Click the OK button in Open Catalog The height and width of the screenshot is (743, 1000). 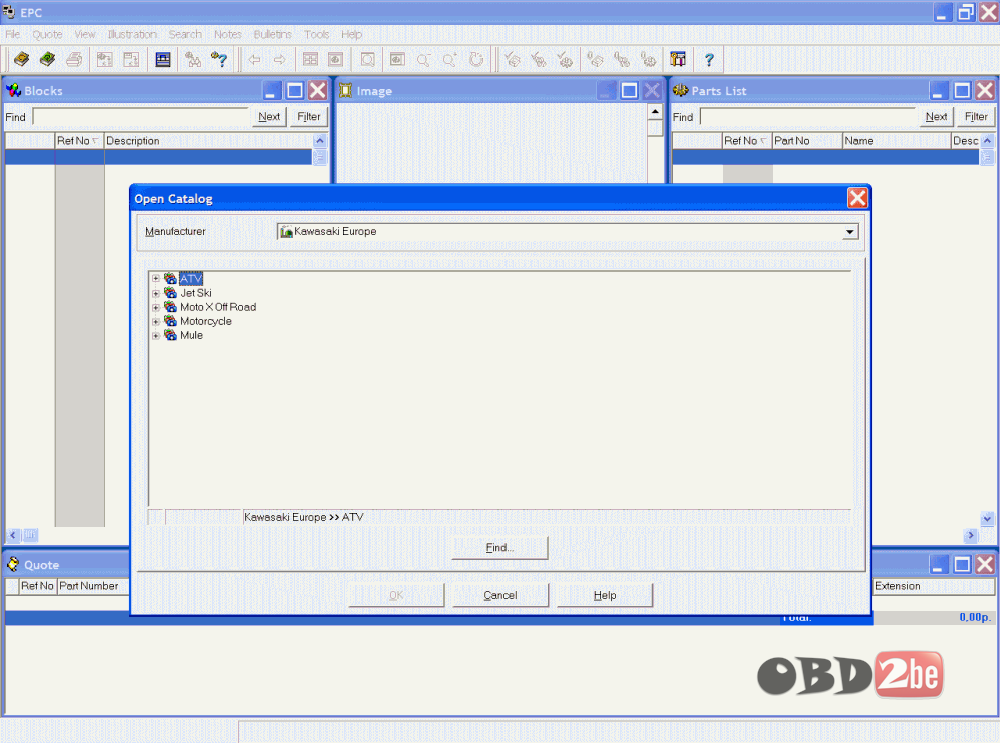point(396,595)
